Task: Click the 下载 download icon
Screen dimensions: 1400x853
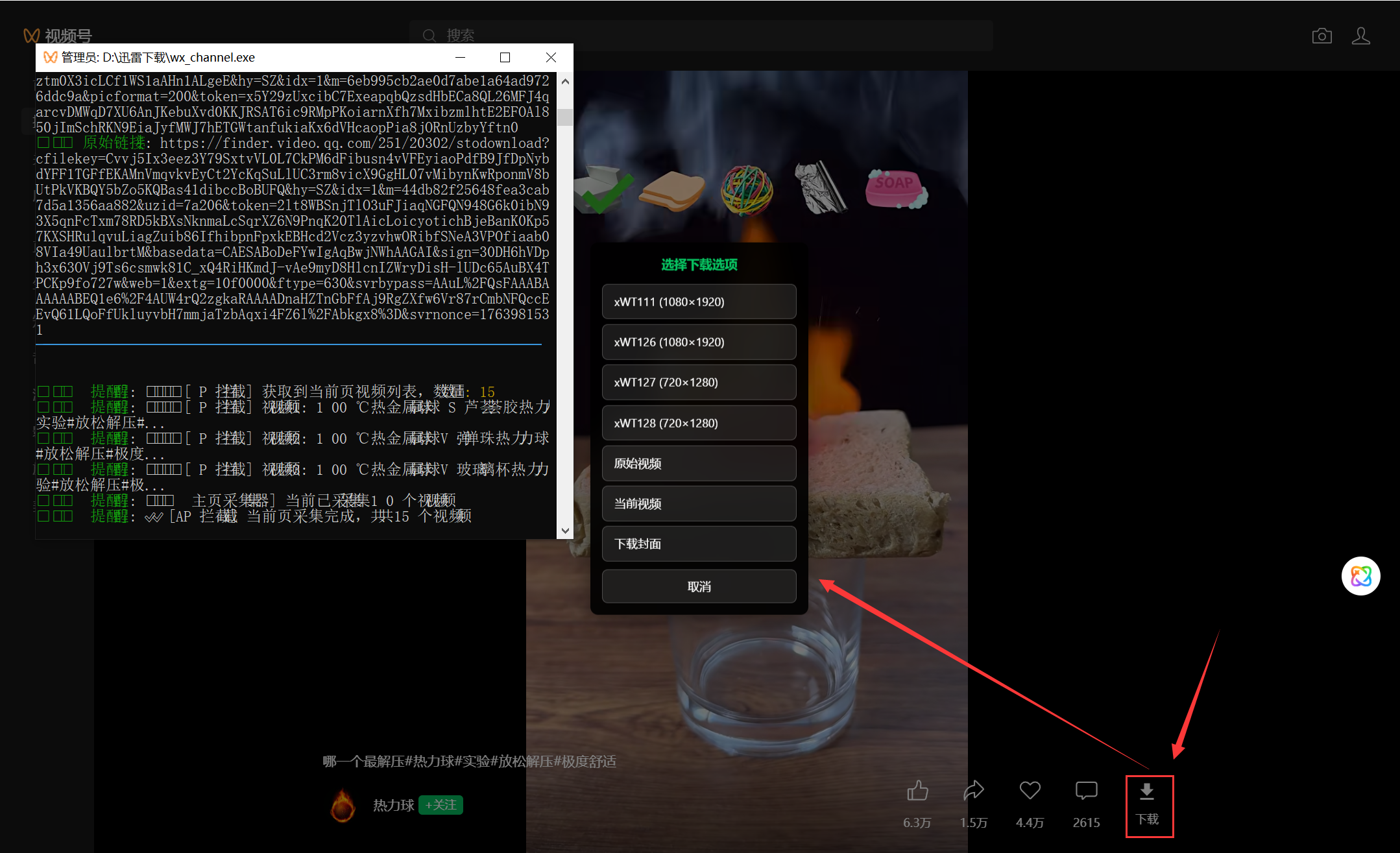Action: click(x=1147, y=791)
